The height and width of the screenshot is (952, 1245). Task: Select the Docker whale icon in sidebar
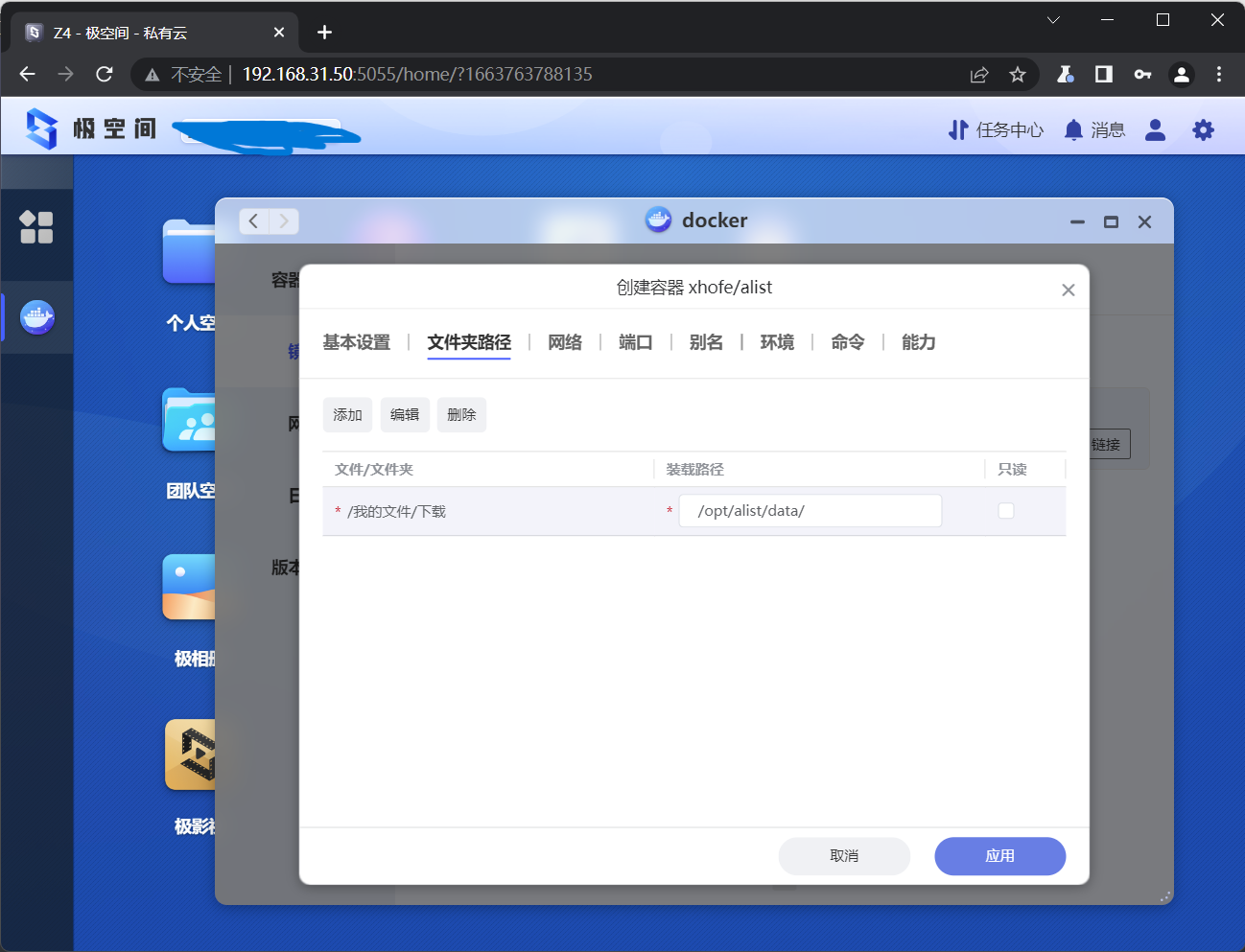37,317
